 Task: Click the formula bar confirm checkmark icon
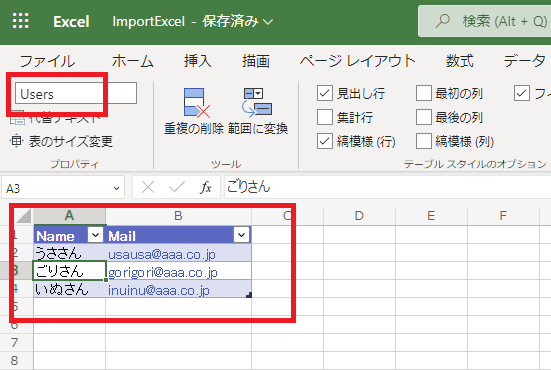point(176,187)
